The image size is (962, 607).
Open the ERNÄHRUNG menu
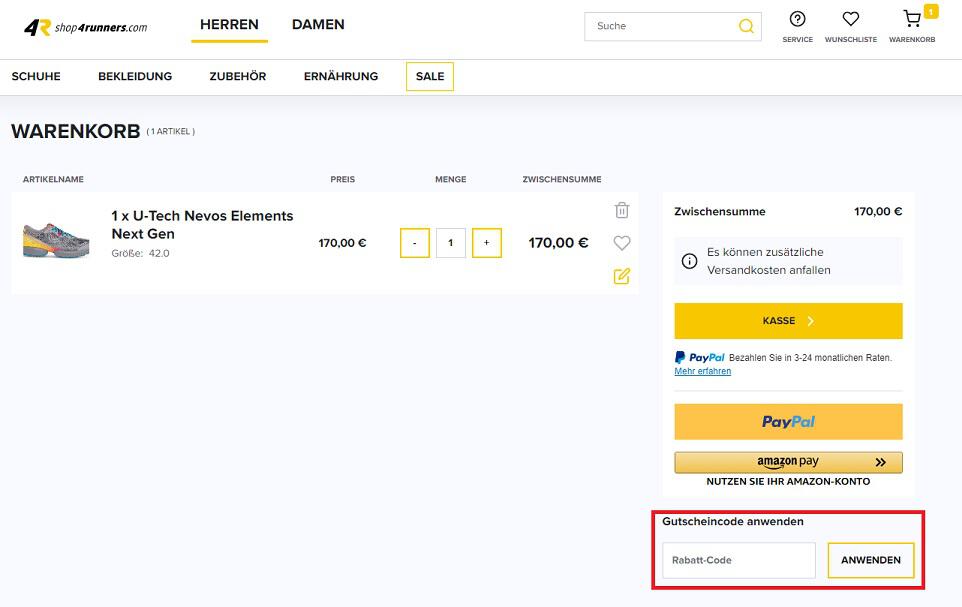tap(341, 76)
